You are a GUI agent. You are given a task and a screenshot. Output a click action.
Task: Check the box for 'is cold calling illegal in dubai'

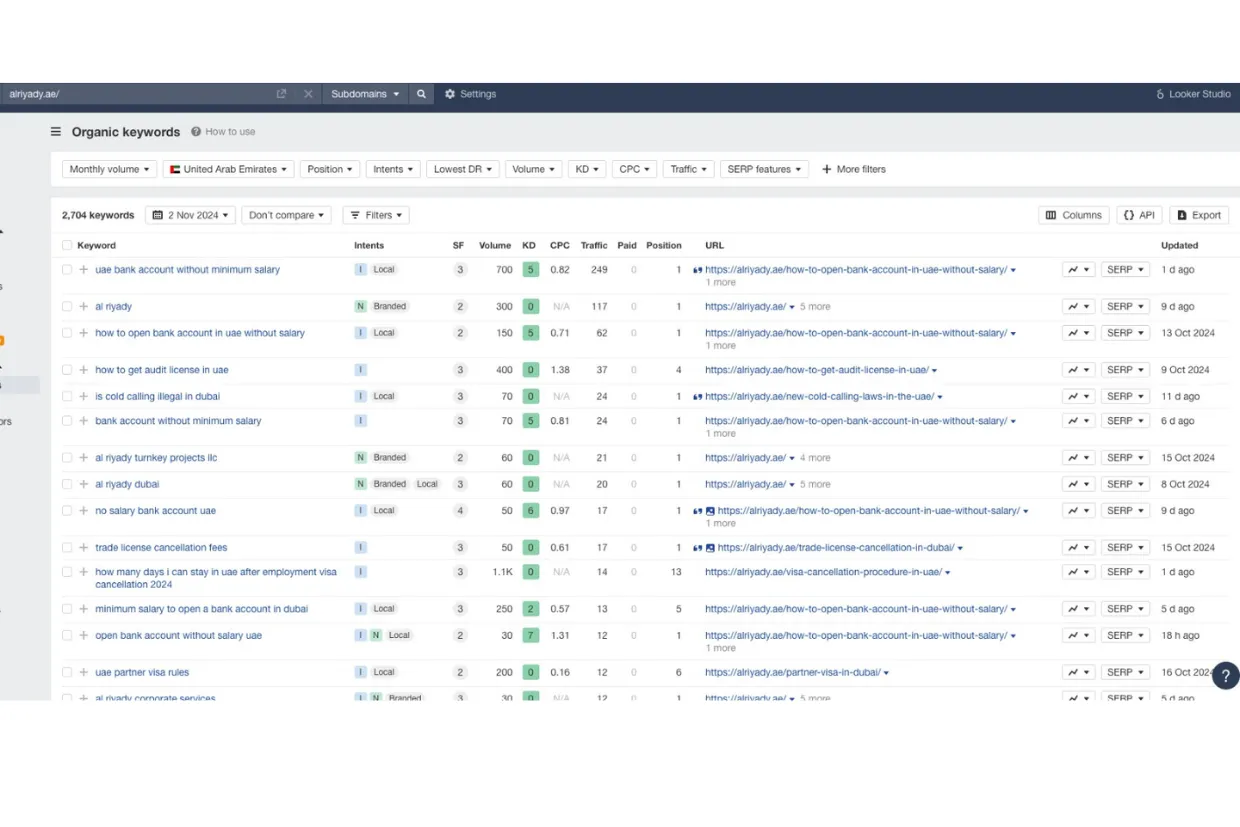coord(67,397)
